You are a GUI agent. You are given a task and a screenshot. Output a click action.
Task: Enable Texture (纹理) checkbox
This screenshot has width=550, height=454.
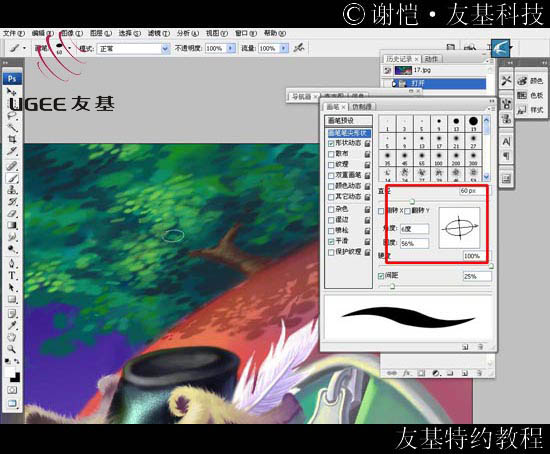[x=331, y=165]
